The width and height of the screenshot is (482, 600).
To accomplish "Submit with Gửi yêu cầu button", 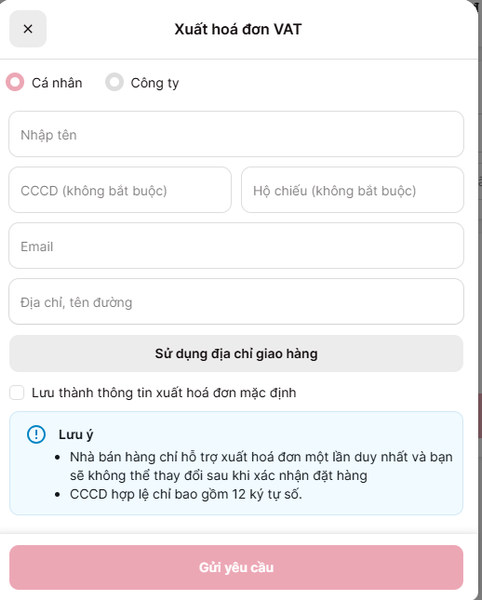I will (236, 567).
